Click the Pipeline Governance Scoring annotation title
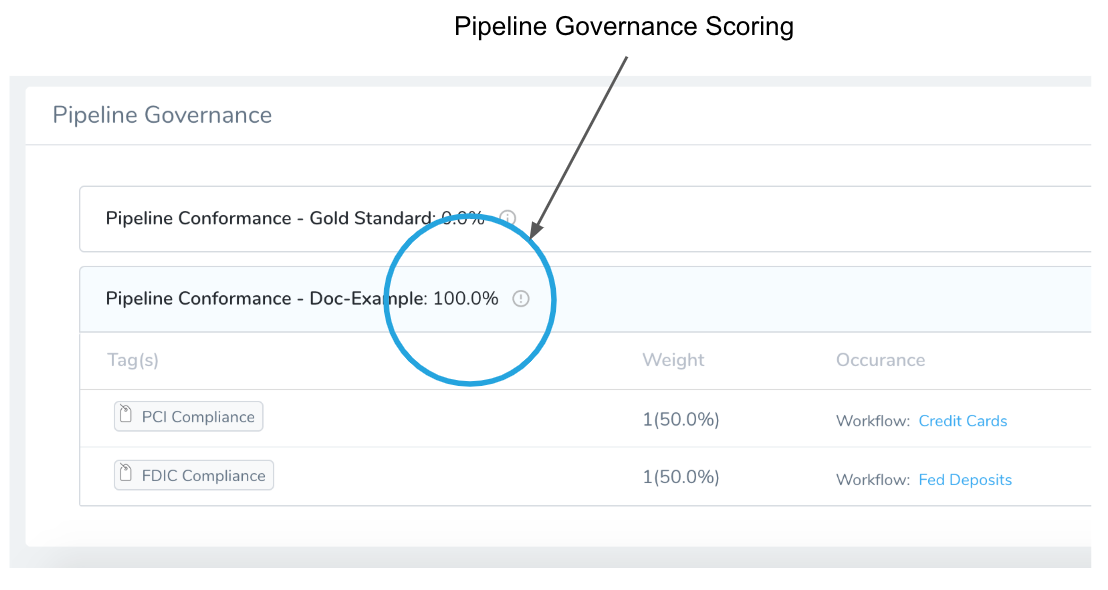The width and height of the screenshot is (1108, 590). tap(624, 27)
